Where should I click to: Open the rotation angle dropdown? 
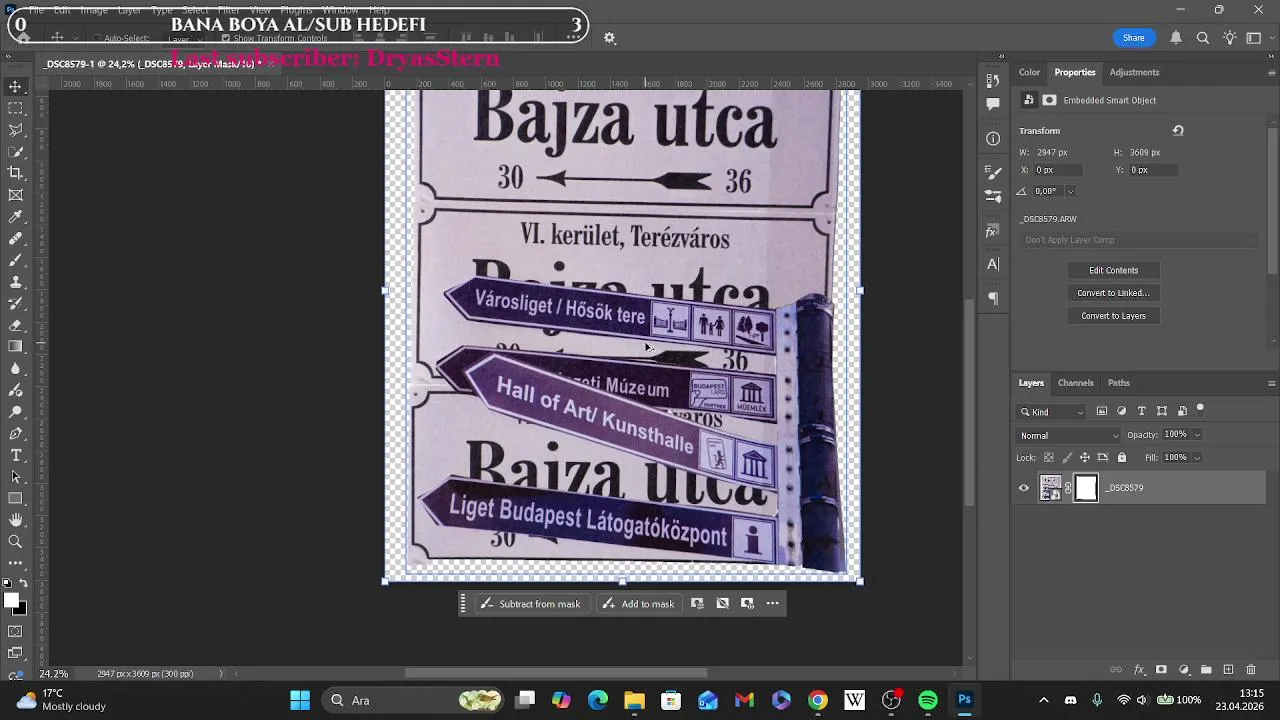point(1070,191)
